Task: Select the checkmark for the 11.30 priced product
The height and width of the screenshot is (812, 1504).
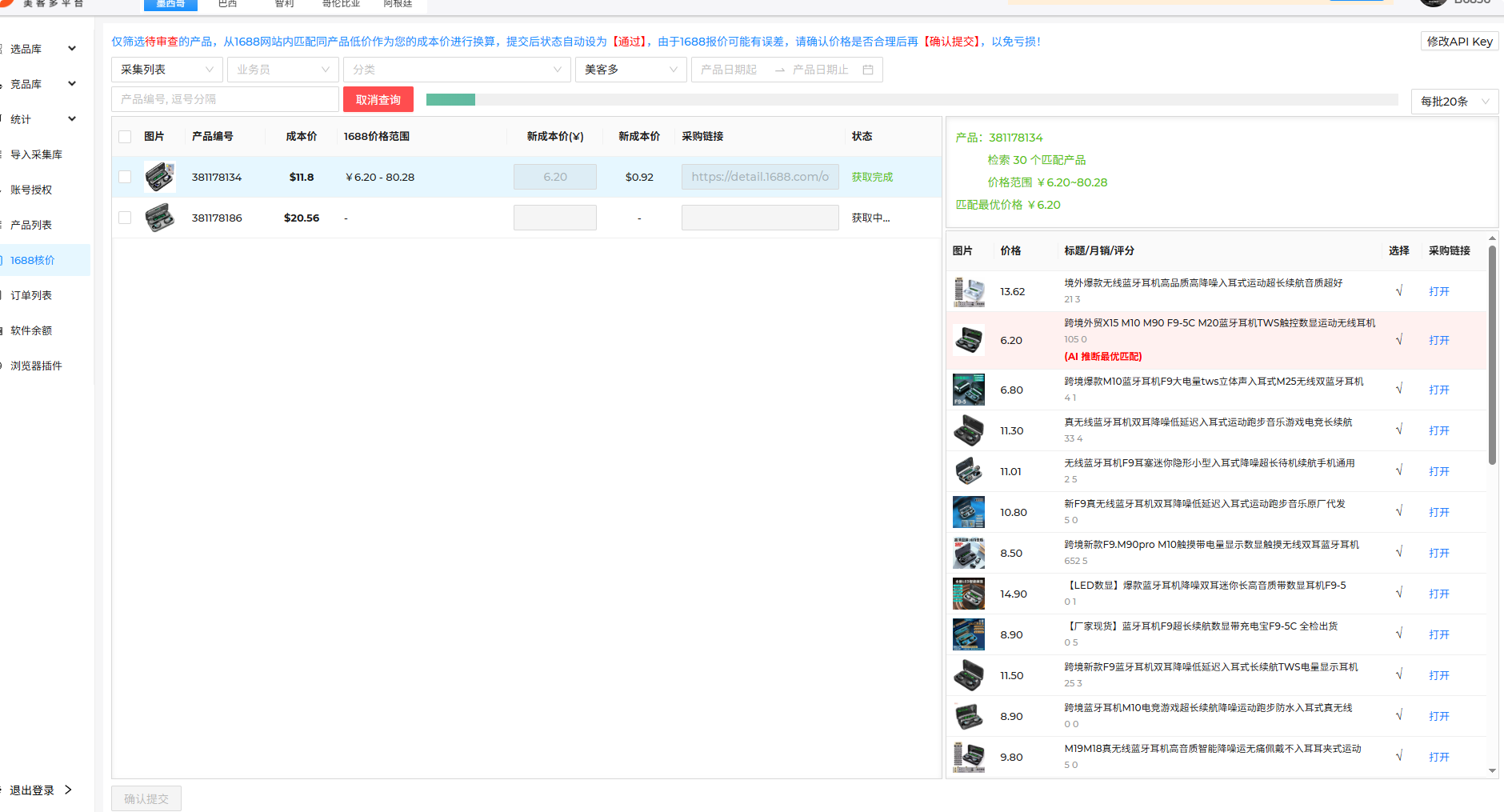Action: click(1398, 430)
